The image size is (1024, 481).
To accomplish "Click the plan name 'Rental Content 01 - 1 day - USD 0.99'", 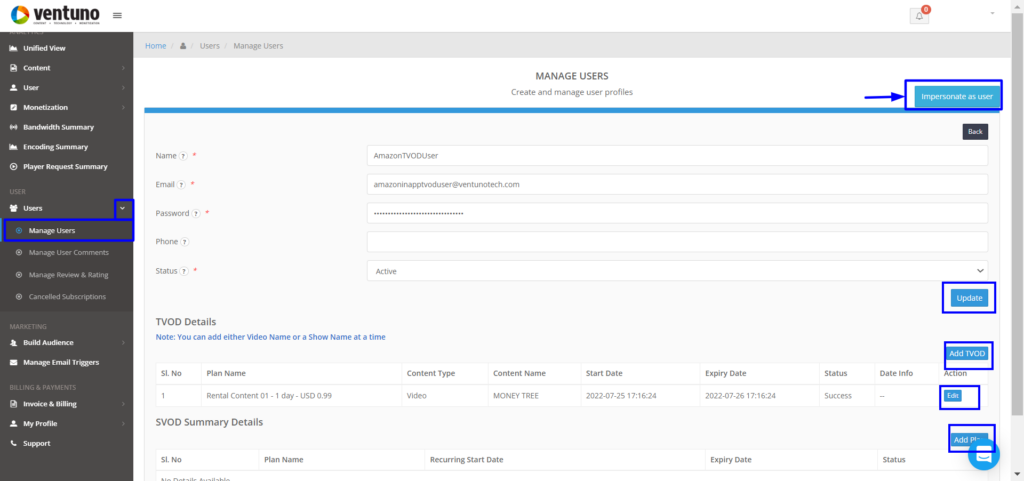I will click(270, 396).
